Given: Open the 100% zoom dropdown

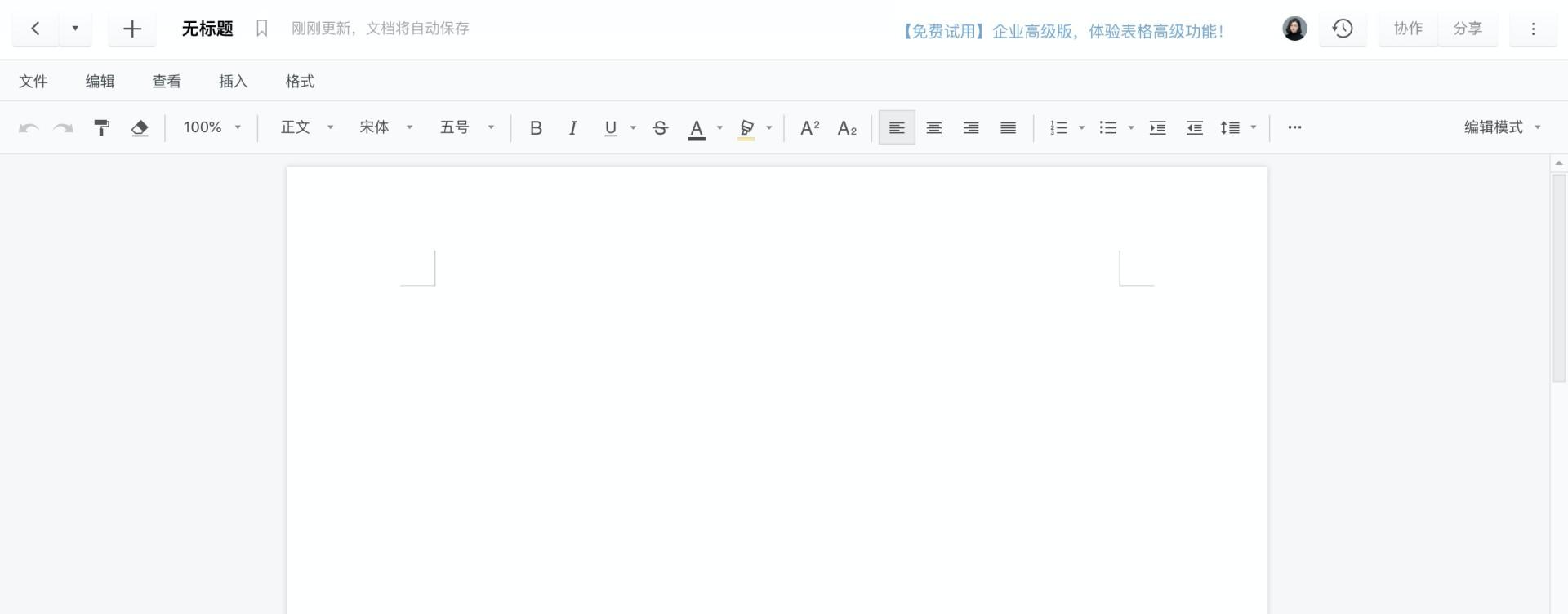Looking at the screenshot, I should 212,127.
